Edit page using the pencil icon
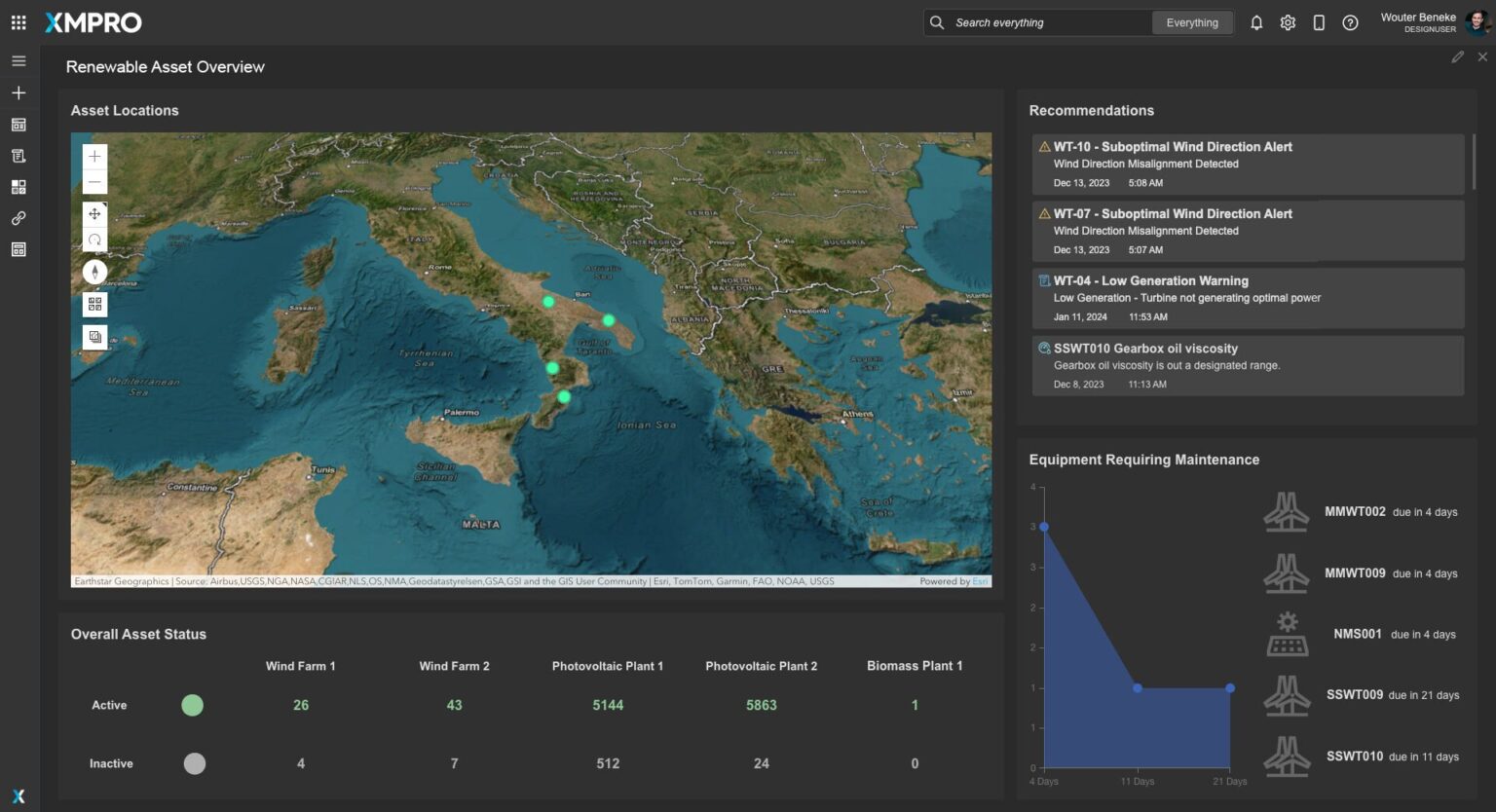1496x812 pixels. 1457,57
